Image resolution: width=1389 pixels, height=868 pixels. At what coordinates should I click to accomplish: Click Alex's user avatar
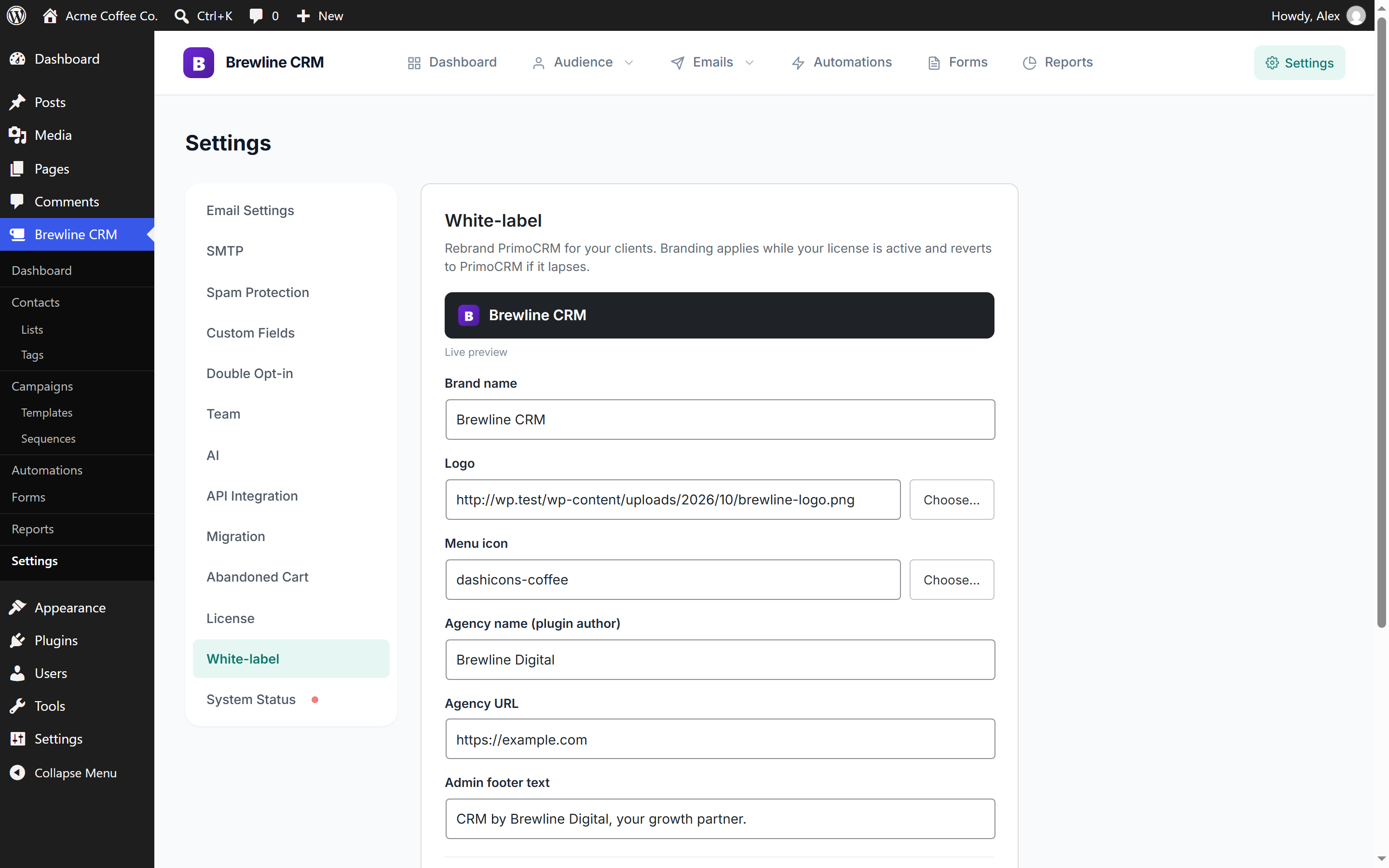click(x=1356, y=15)
